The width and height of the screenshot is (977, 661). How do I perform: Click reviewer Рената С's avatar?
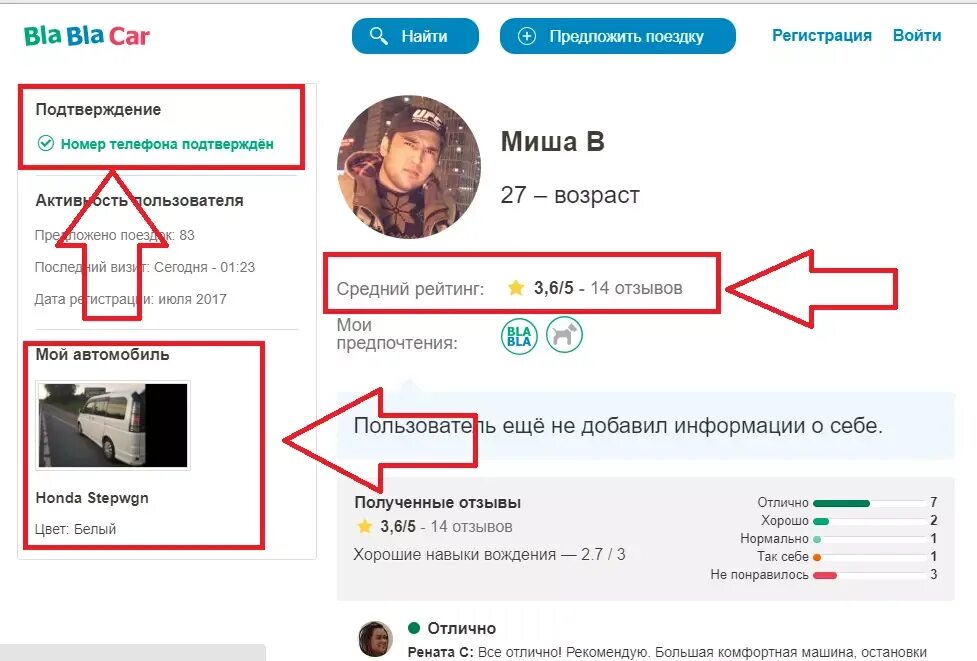coord(376,639)
